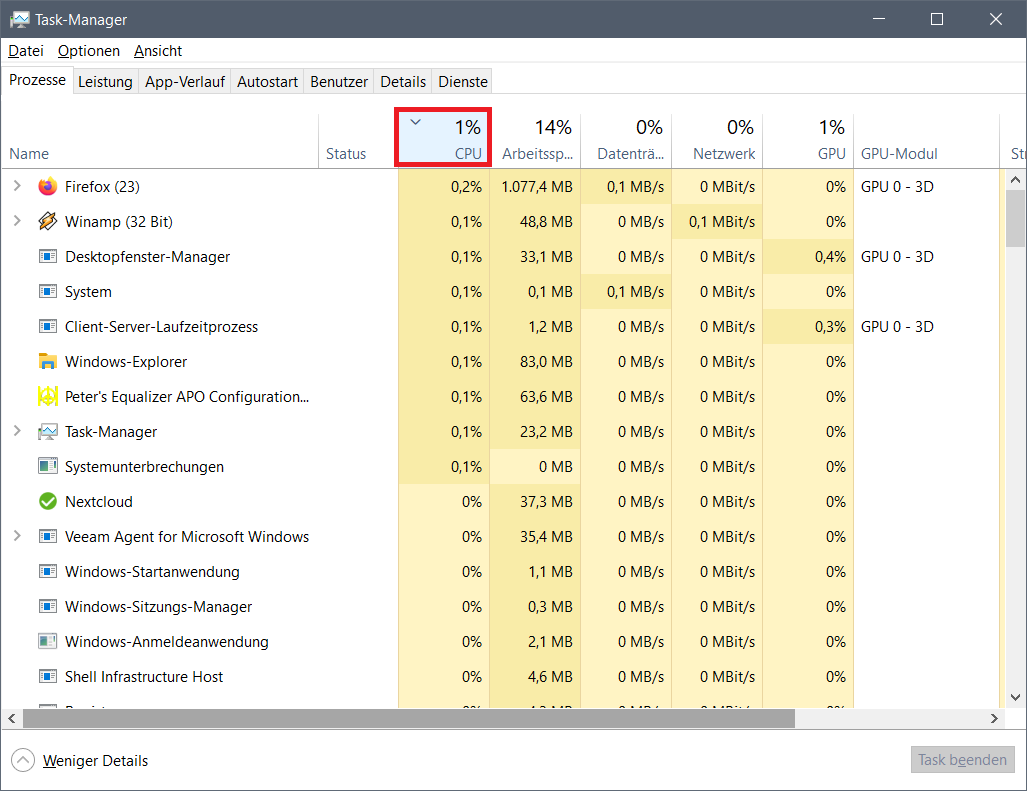Switch to the App-Verlauf tab
Image resolution: width=1027 pixels, height=791 pixels.
point(185,82)
